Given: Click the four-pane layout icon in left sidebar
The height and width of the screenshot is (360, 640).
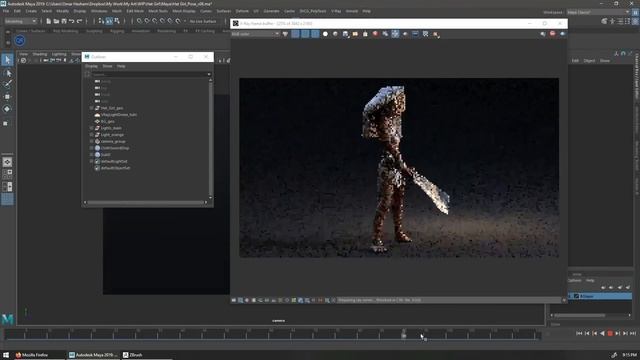Looking at the screenshot, I should (7, 174).
